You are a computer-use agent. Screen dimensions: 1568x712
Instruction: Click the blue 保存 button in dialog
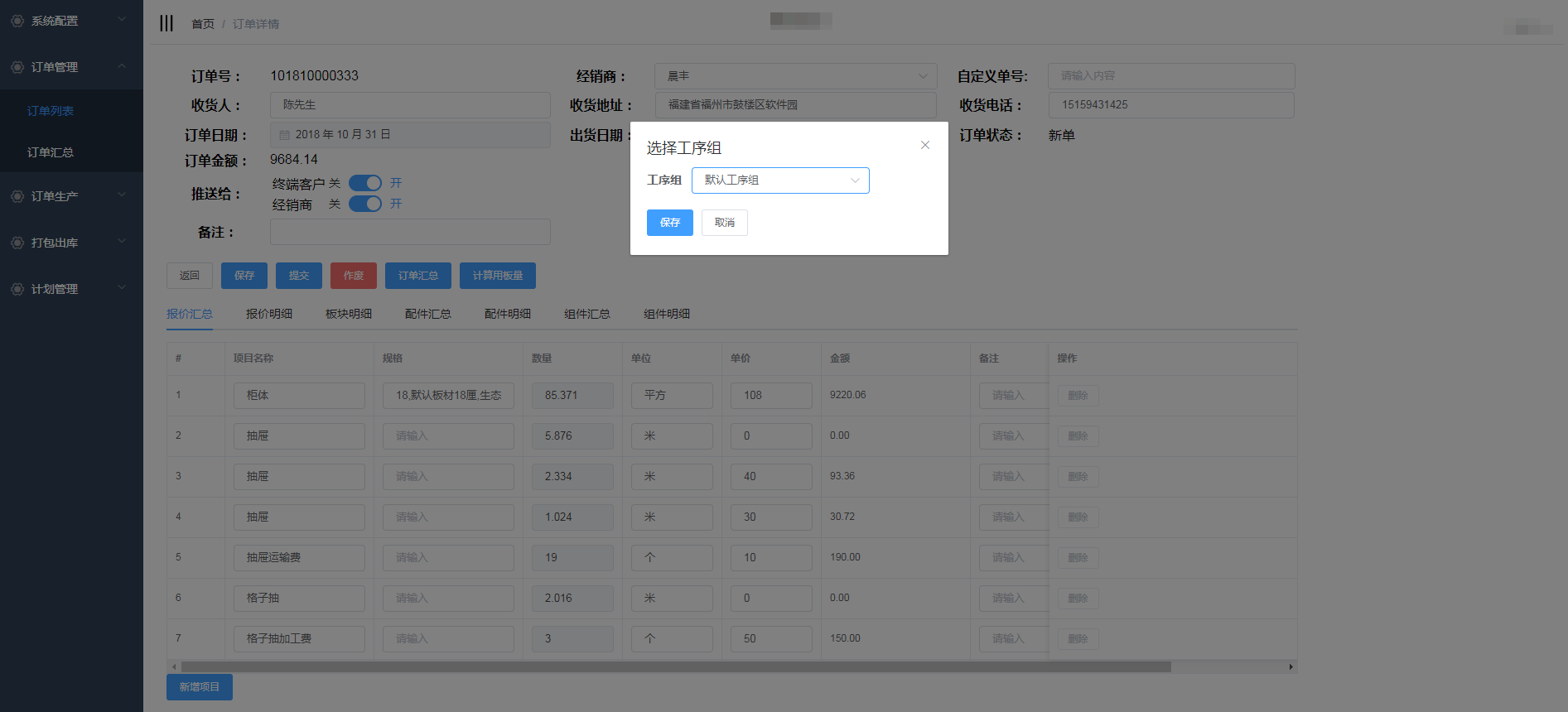(x=669, y=223)
